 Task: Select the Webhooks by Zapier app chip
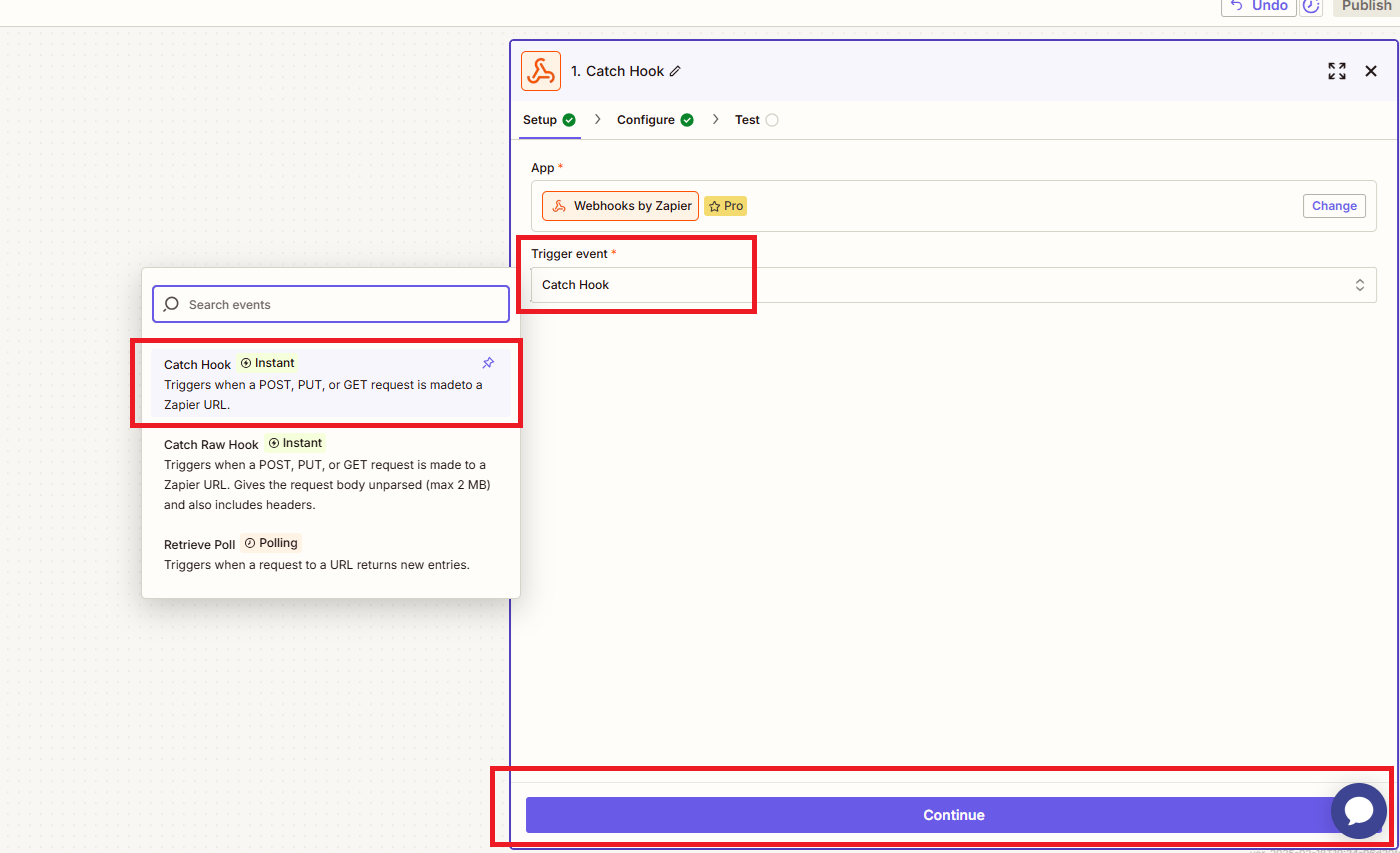[x=620, y=206]
